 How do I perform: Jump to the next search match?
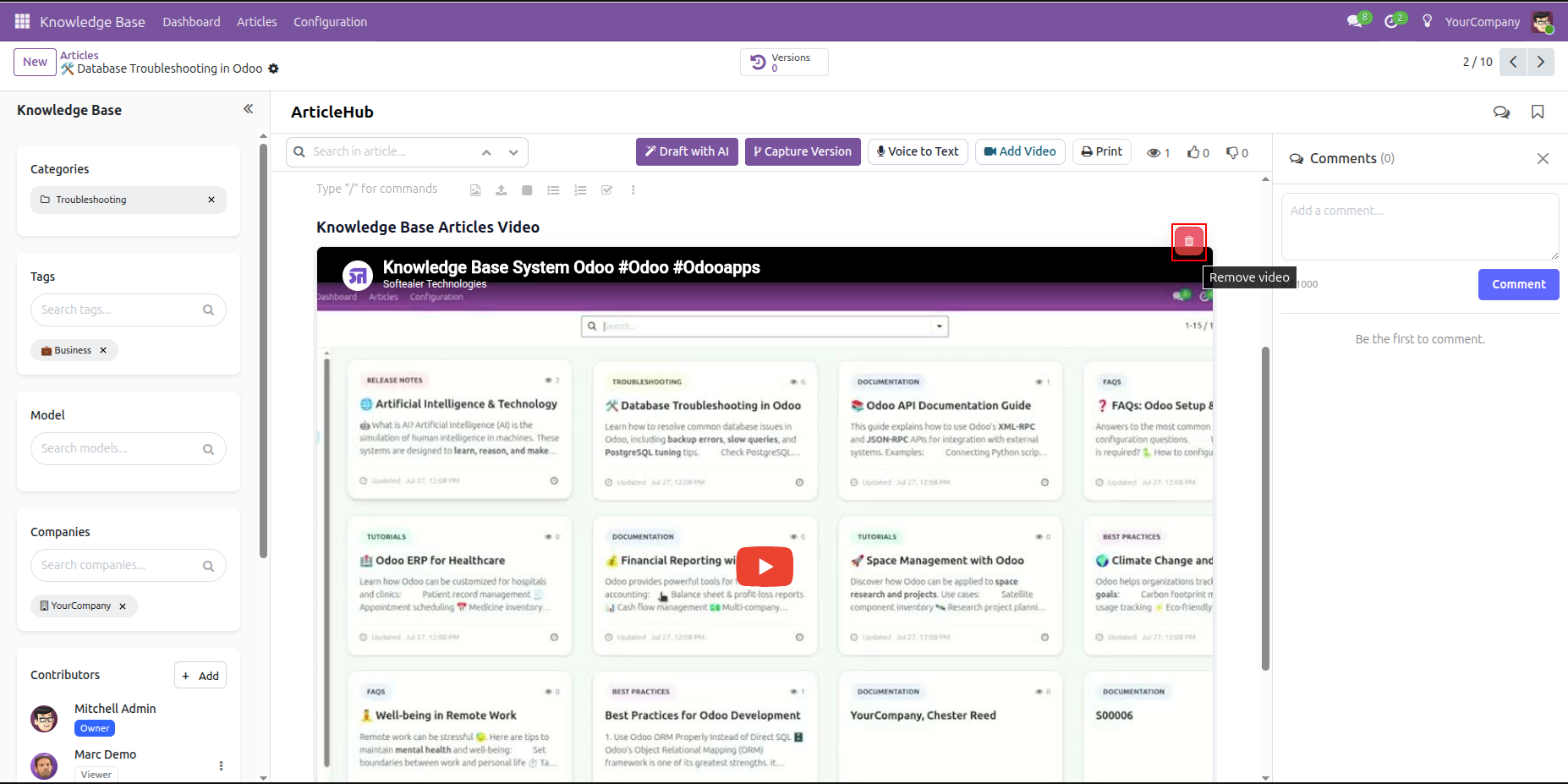[513, 152]
